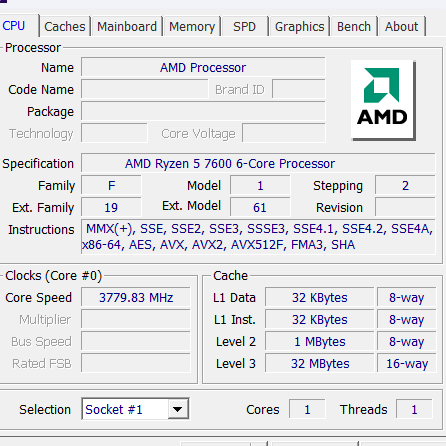Screen dimensions: 446x446
Task: Click the L1 Inst. 8-way associativity value
Action: coord(407,319)
